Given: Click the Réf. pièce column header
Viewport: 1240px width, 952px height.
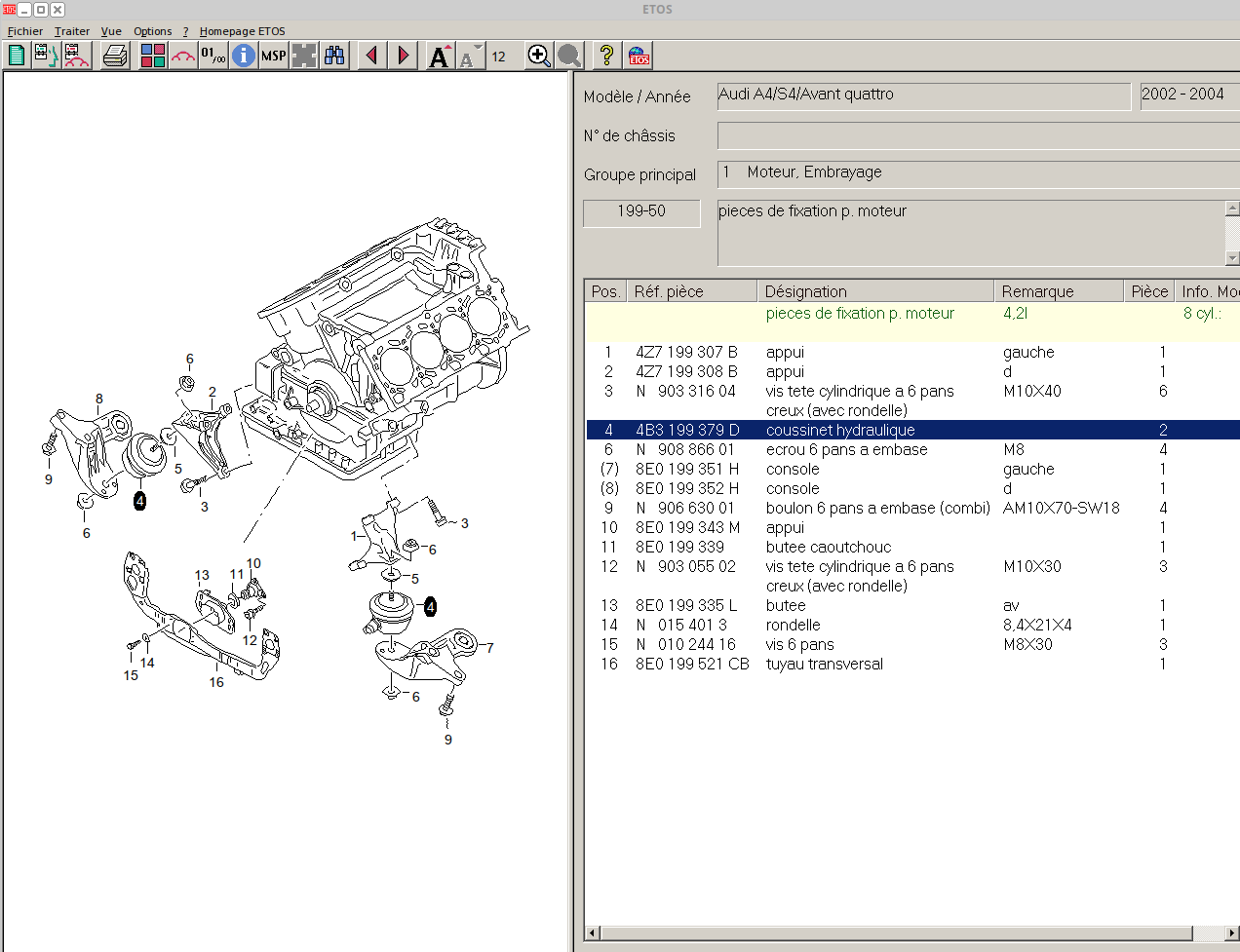Looking at the screenshot, I should (692, 291).
